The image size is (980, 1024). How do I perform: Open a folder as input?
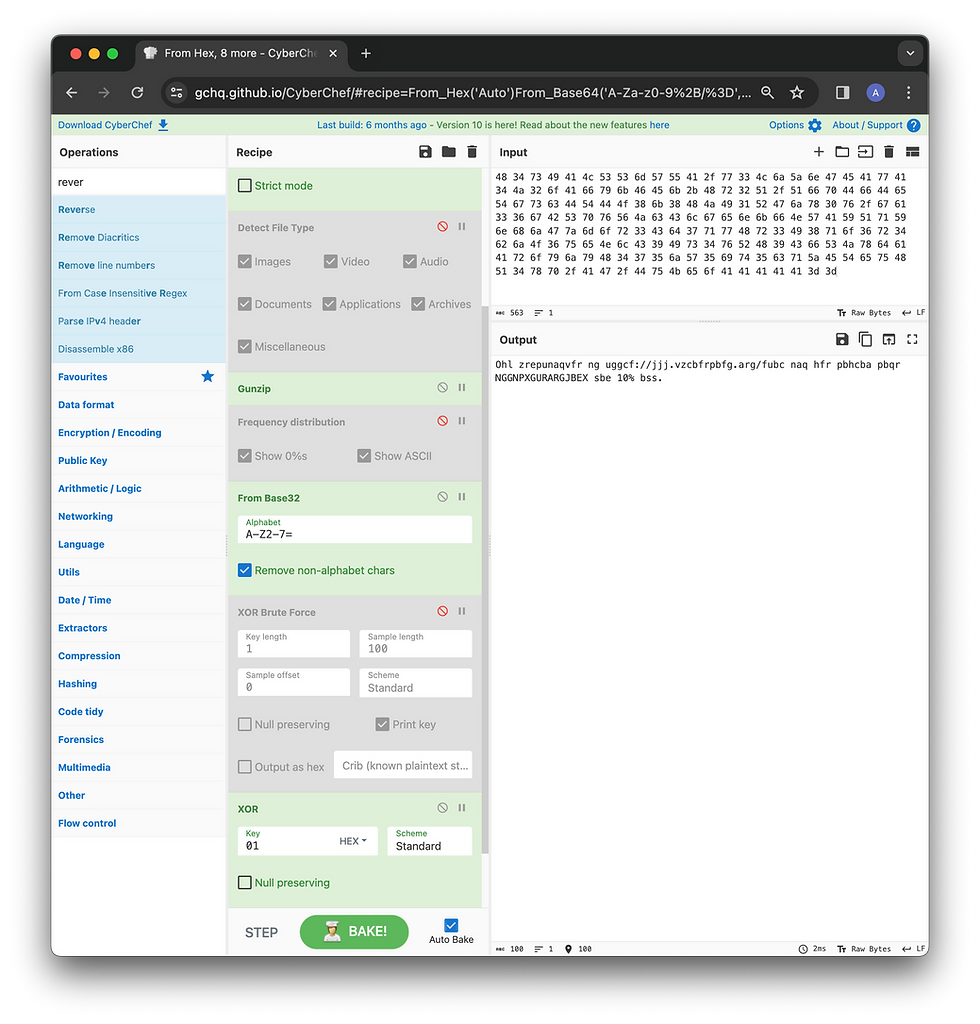(842, 152)
